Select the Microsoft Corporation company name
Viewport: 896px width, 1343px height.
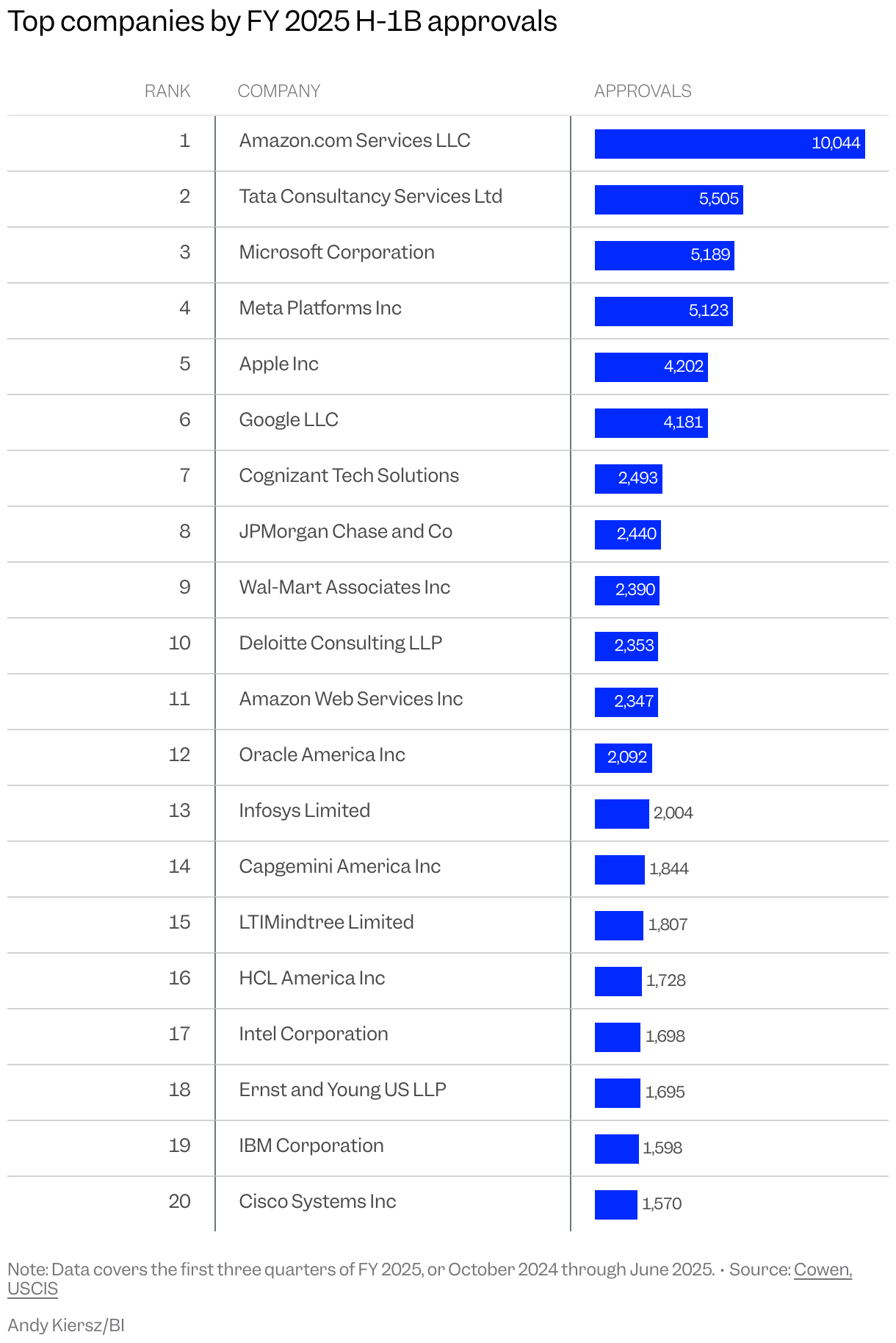[x=337, y=252]
